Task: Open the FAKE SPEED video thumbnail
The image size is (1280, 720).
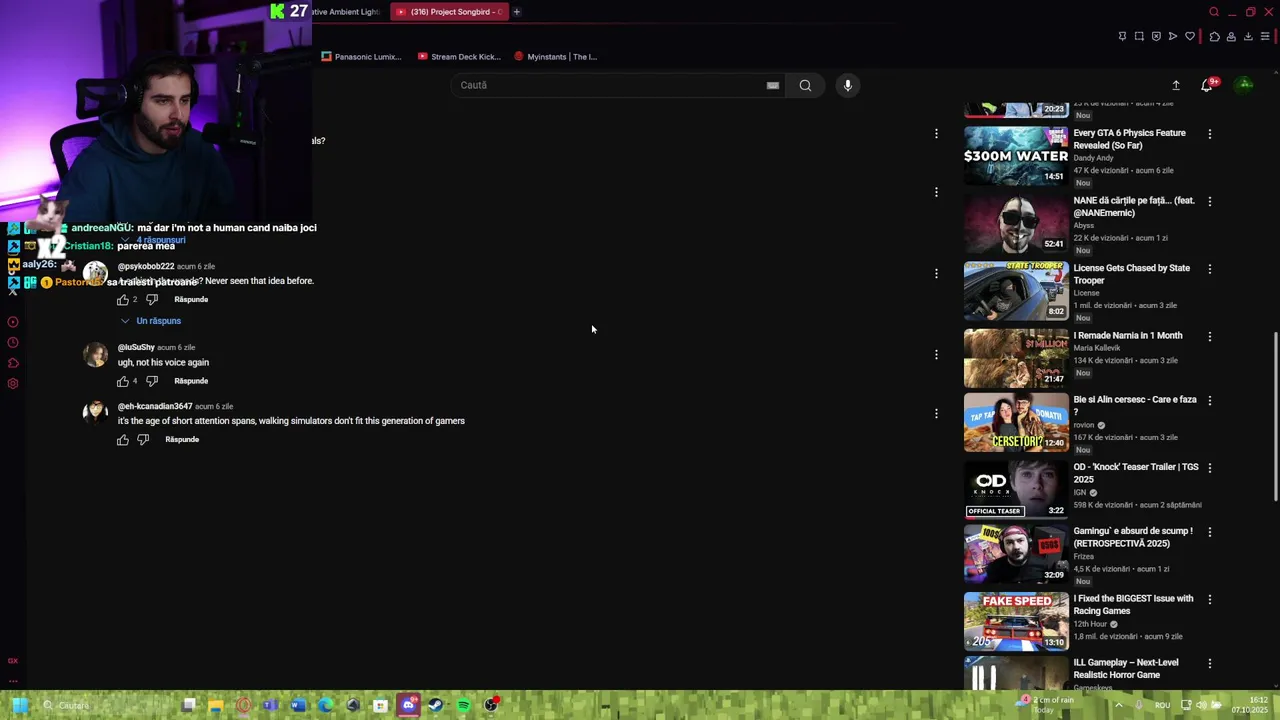Action: tap(1016, 621)
